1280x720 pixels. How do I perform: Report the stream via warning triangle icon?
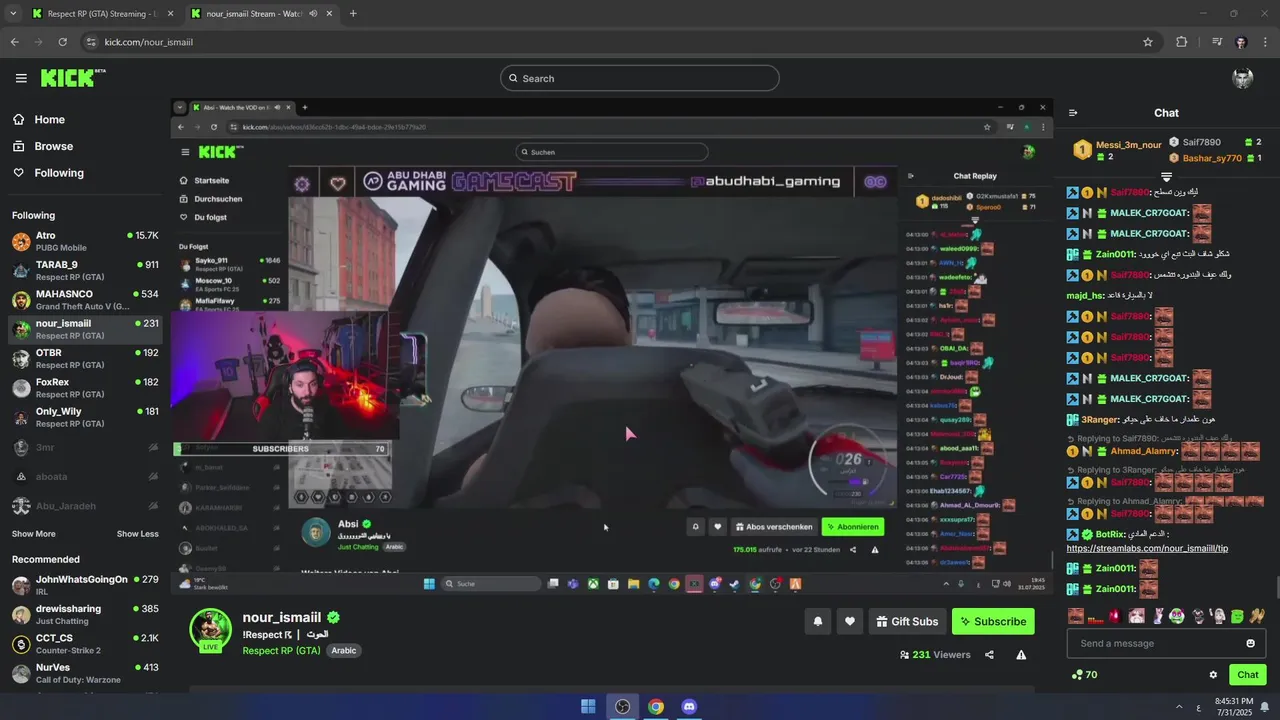[1021, 655]
